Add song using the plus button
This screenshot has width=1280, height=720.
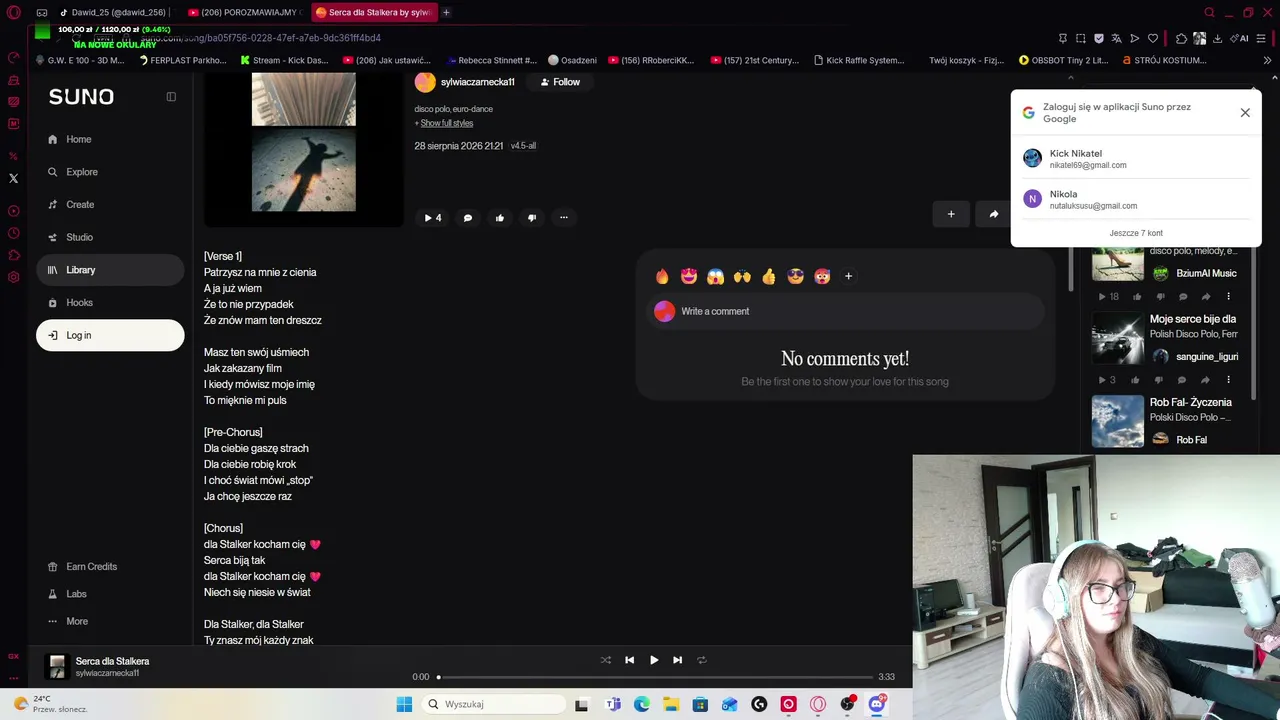(951, 214)
